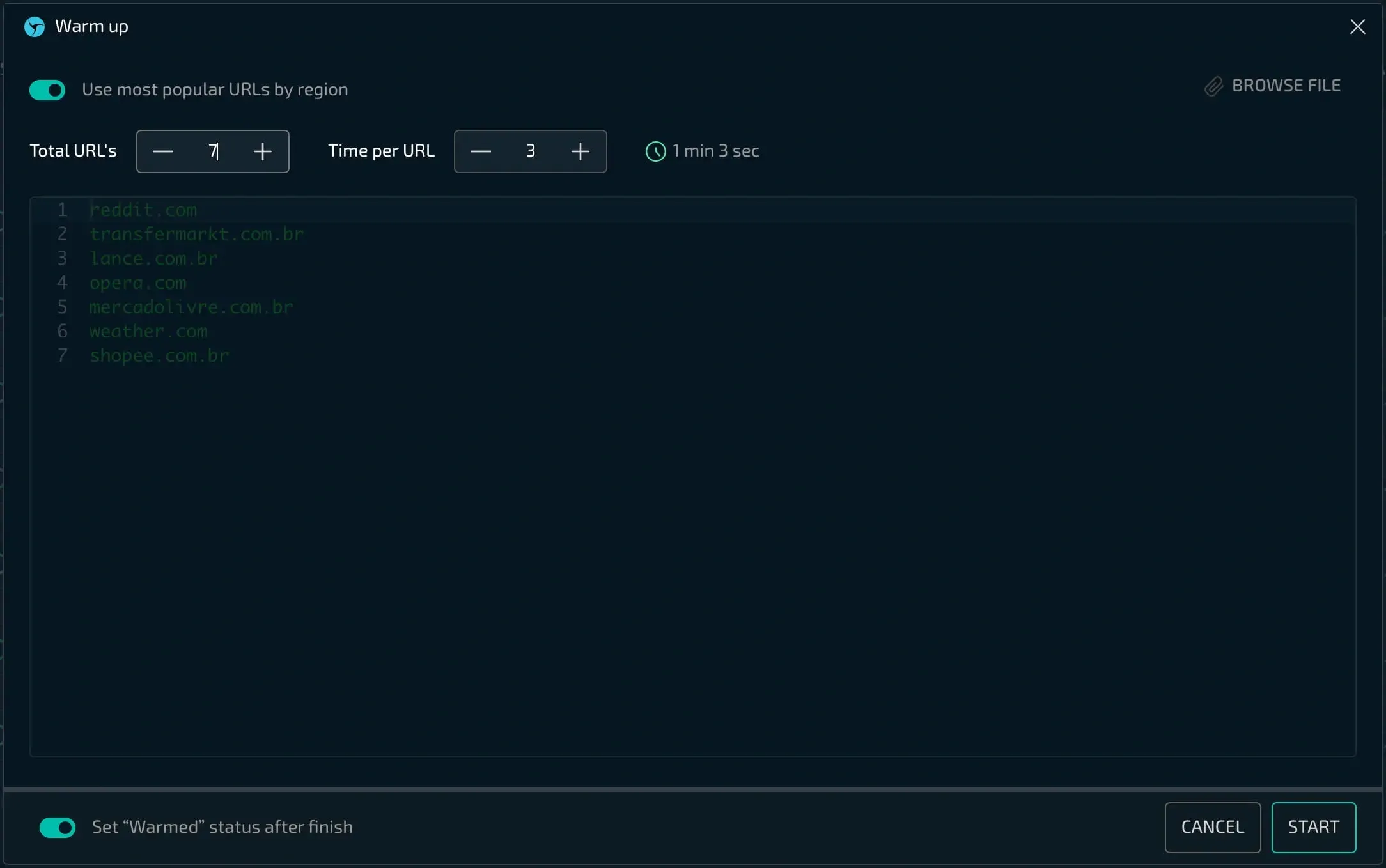
Task: Select the lance.com.br line
Action: click(x=154, y=259)
